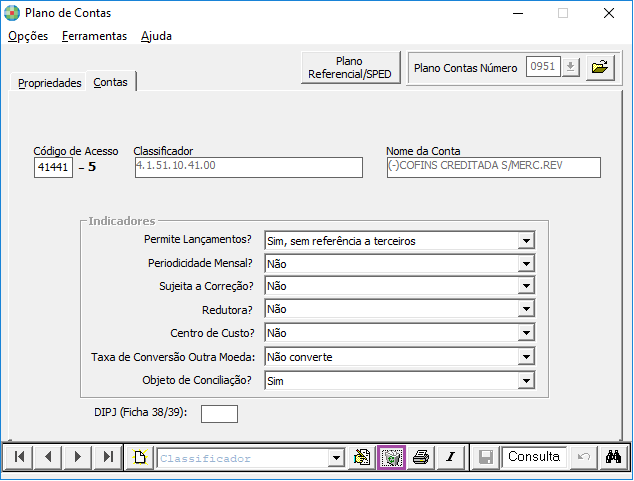Click the Classificador input field
The height and width of the screenshot is (481, 634).
tap(249, 167)
